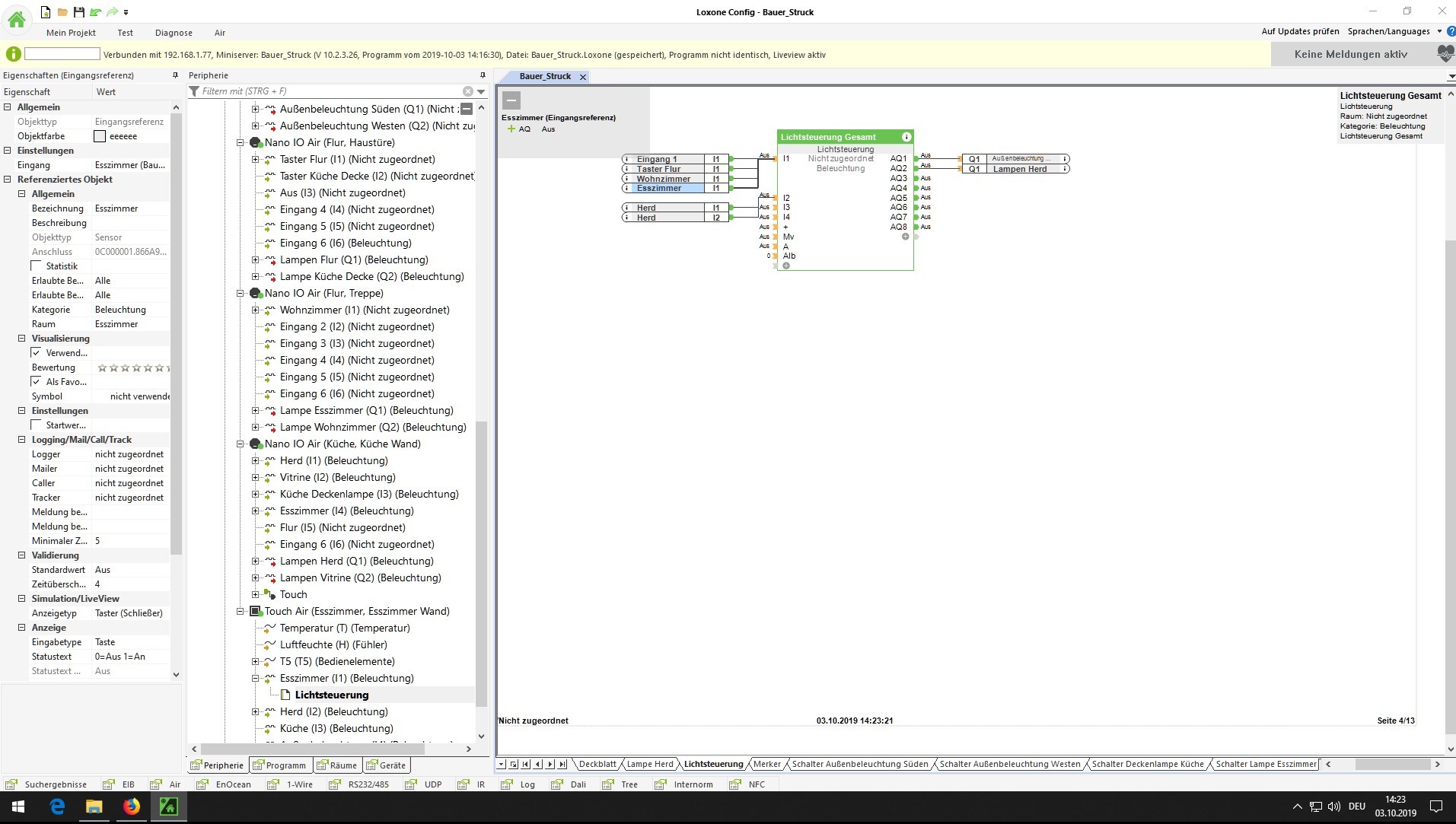Uncheck the Als Favorit checkbox
This screenshot has width=1456, height=824.
[x=36, y=382]
